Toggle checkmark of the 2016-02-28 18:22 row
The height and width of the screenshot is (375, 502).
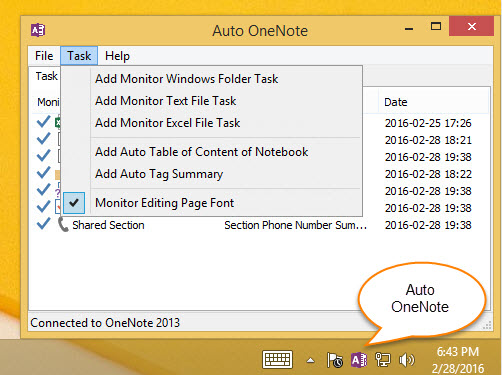[44, 173]
